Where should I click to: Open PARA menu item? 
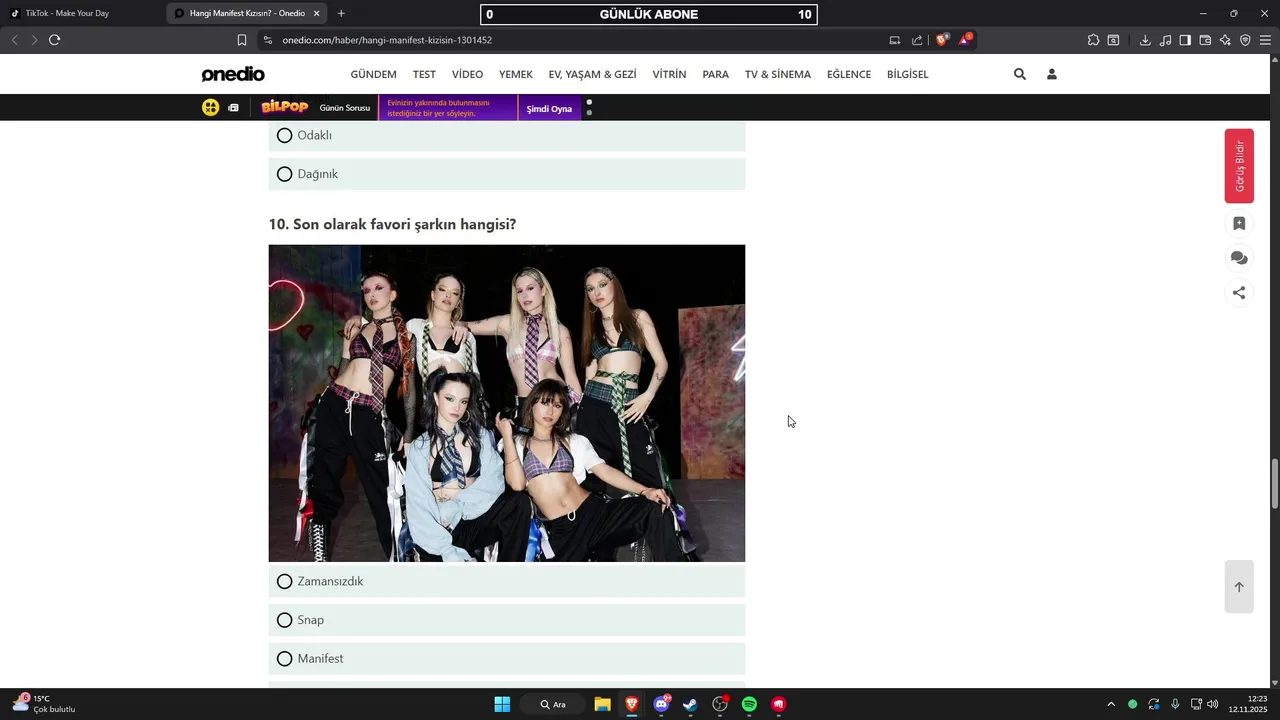coord(715,74)
